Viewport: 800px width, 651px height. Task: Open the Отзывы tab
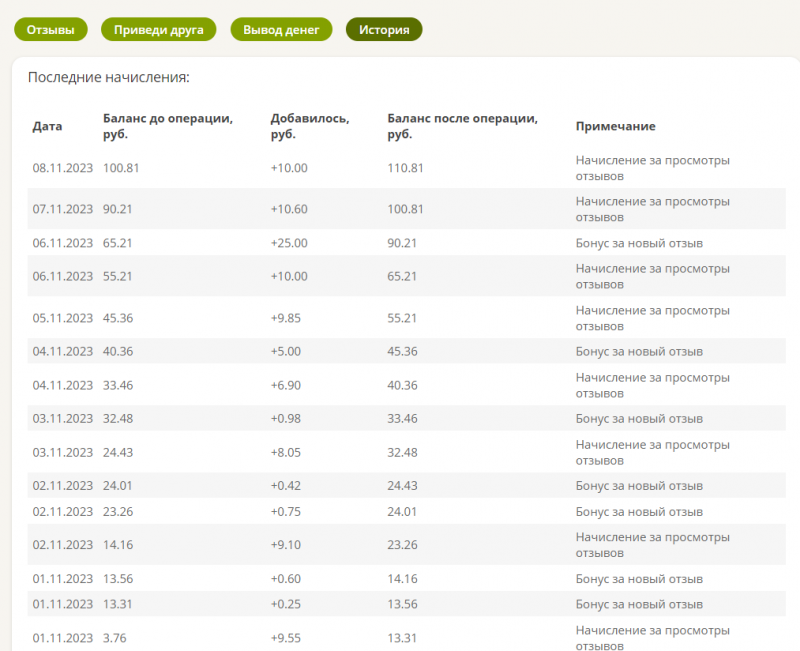coord(51,30)
